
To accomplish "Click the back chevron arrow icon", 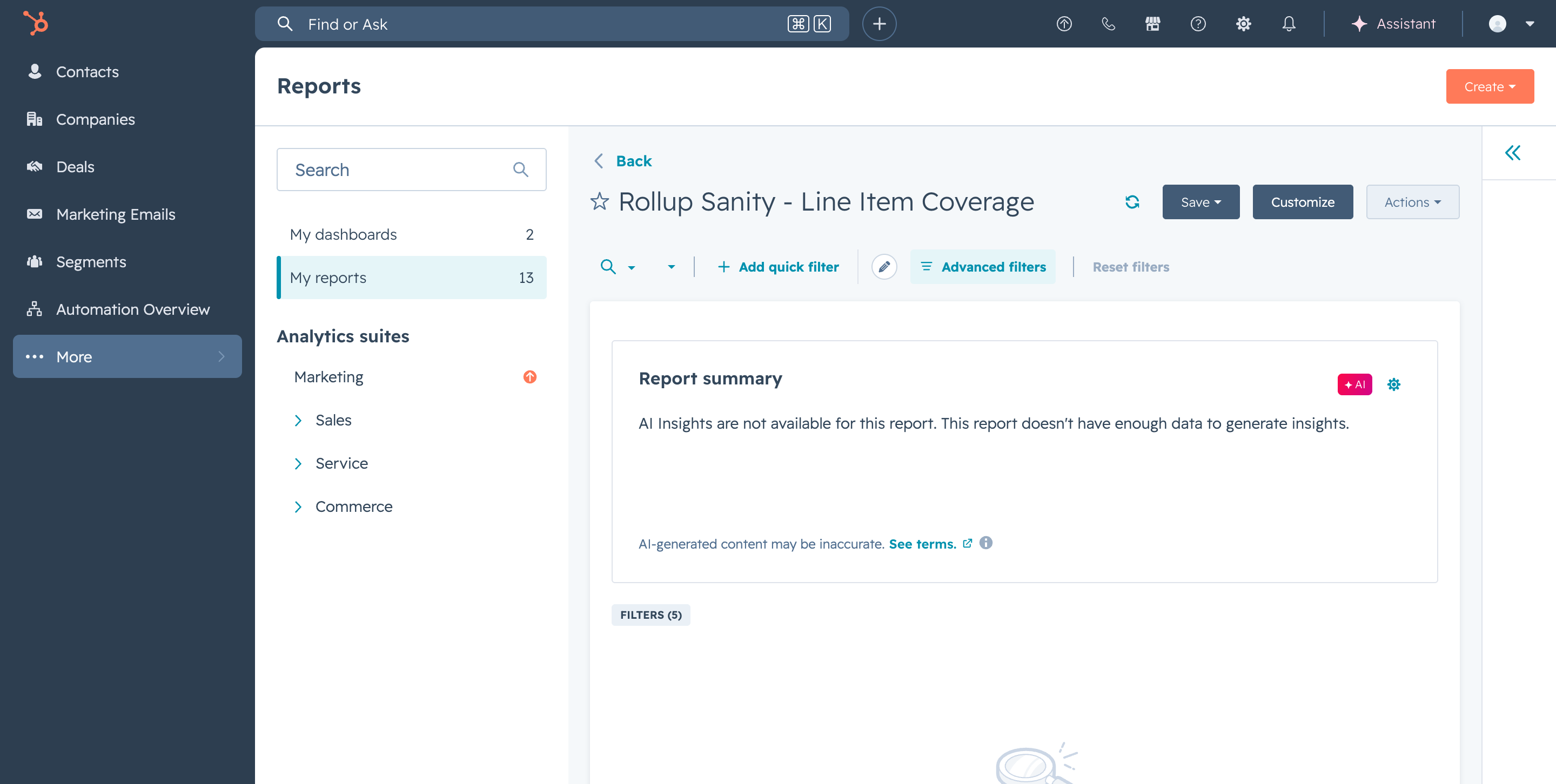I will 598,161.
